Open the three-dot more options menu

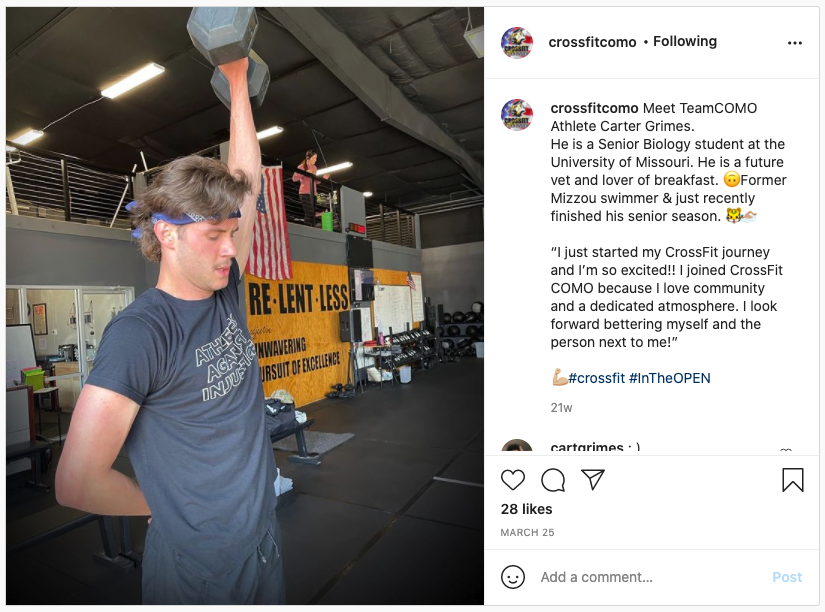click(794, 43)
